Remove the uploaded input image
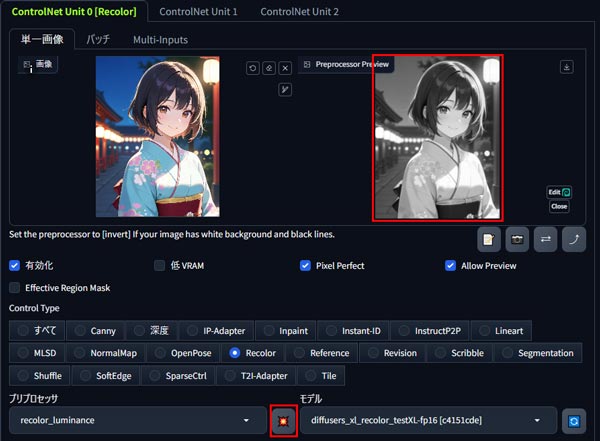600x441 pixels. click(x=285, y=68)
